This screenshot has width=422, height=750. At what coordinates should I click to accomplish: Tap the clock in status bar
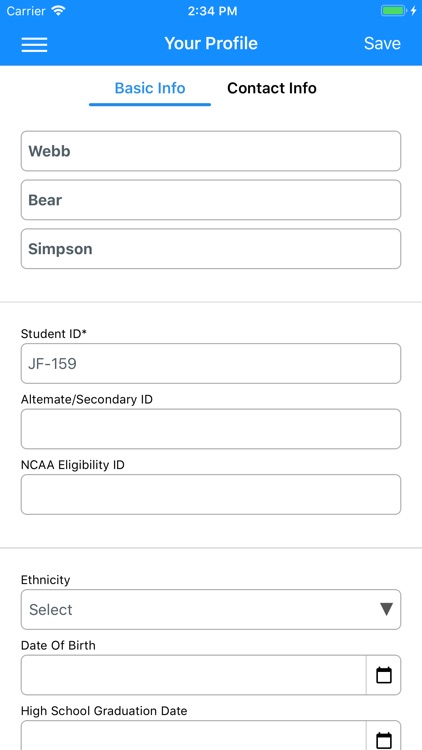click(212, 11)
